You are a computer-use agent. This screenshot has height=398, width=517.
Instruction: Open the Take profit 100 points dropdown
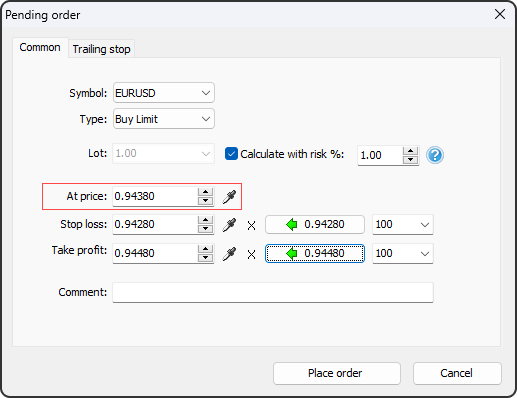(403, 253)
